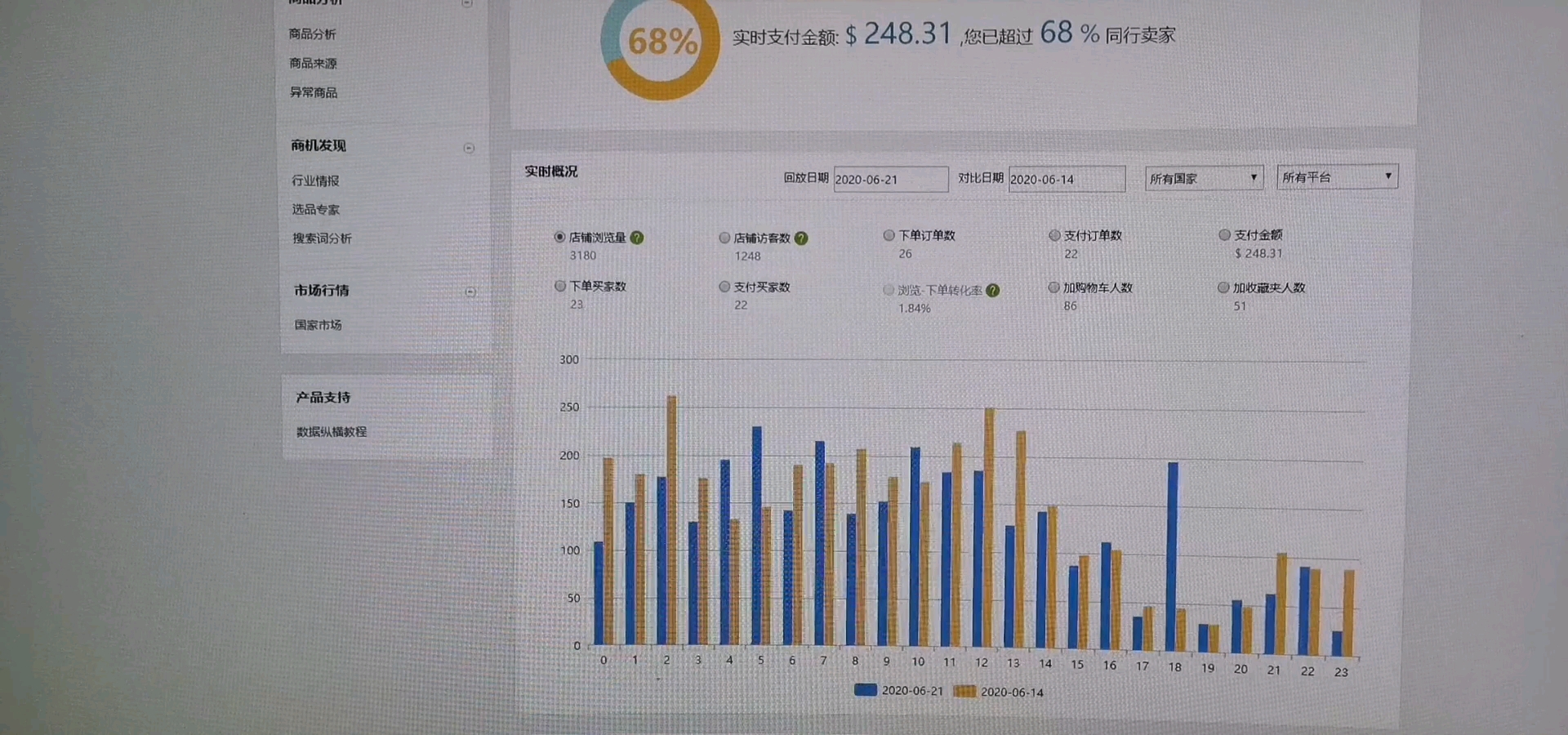Click the 产品支持 section header

[323, 397]
